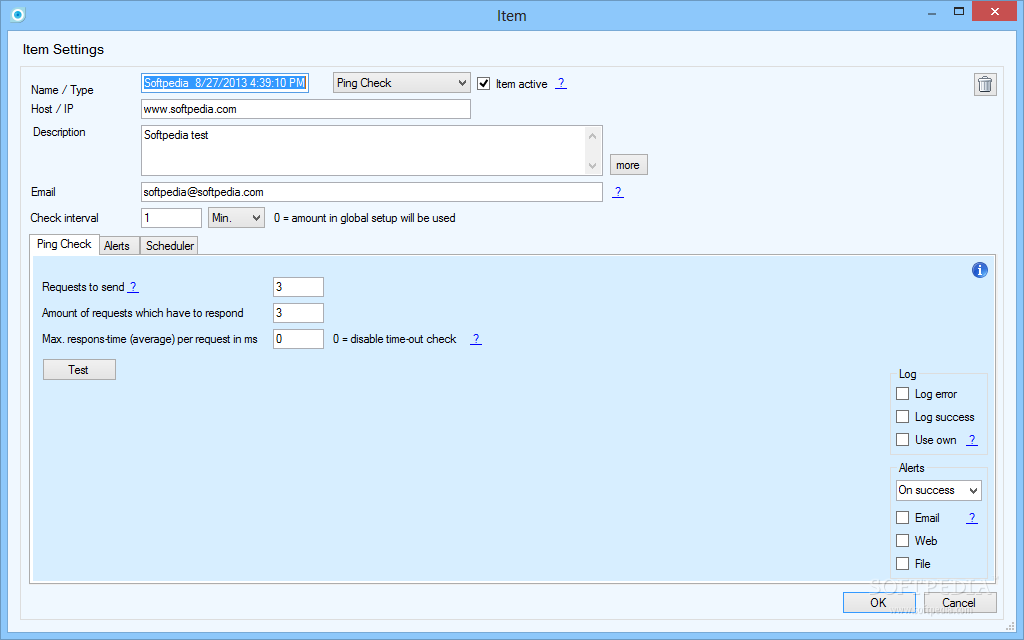Click the Host / IP field
1024x640 pixels.
306,109
